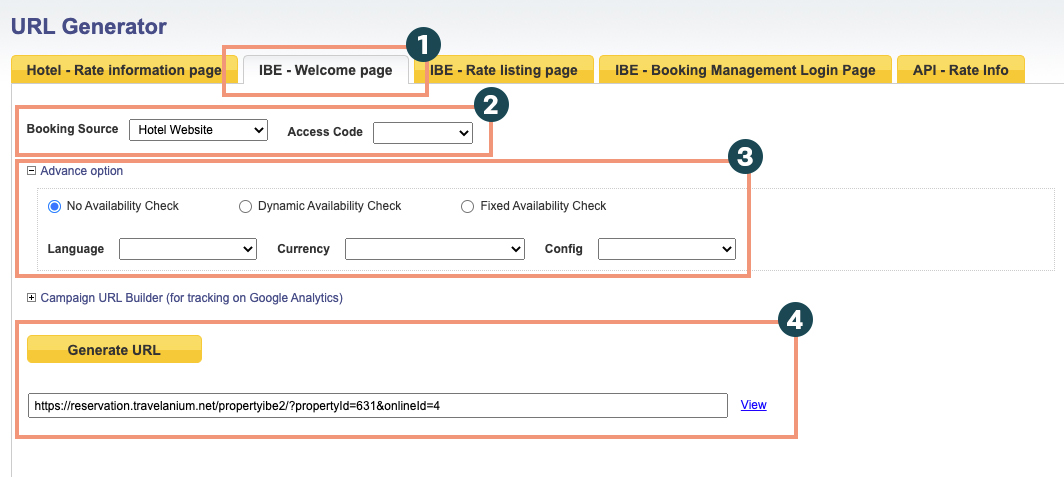Go to IBE - Booking Management Login Page tab
The height and width of the screenshot is (477, 1064).
click(x=745, y=70)
